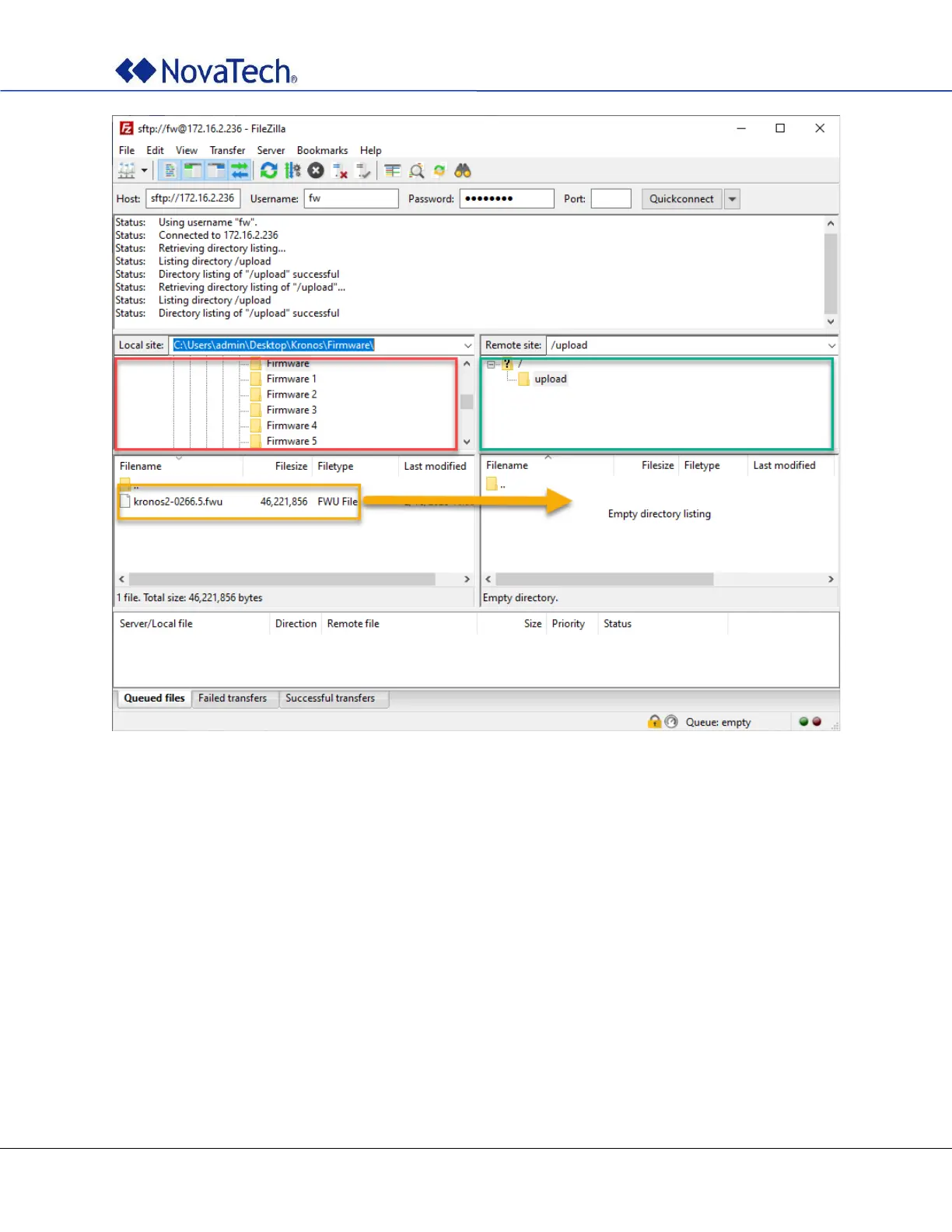Open the Site Manager icon
Viewport: 952px width, 1232px height.
tap(126, 170)
